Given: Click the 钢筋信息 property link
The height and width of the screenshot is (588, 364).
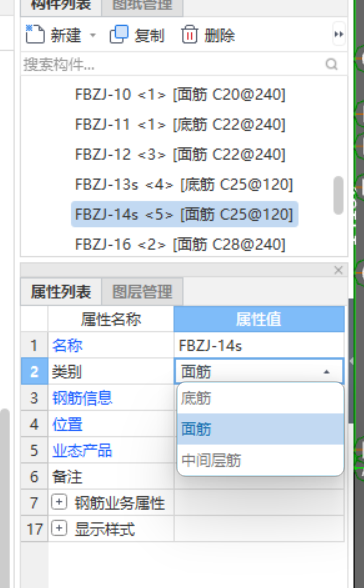Looking at the screenshot, I should pos(82,398).
